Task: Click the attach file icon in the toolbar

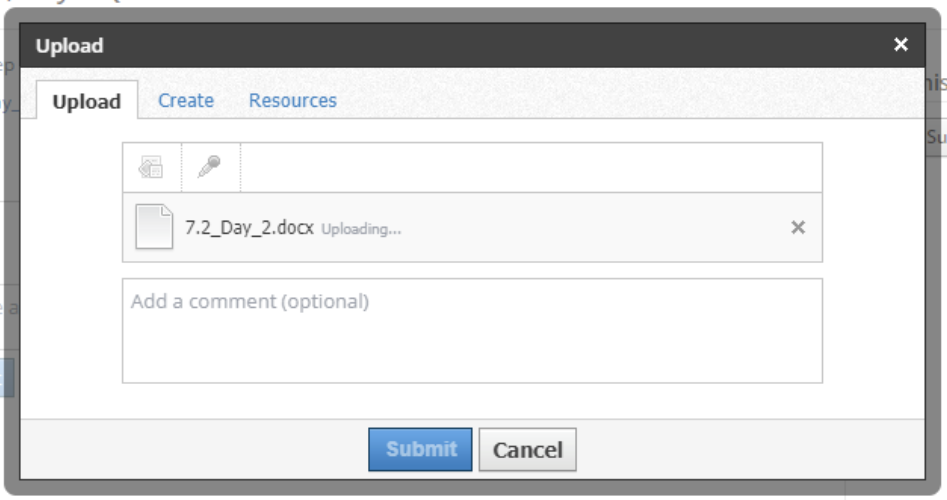Action: (x=151, y=168)
